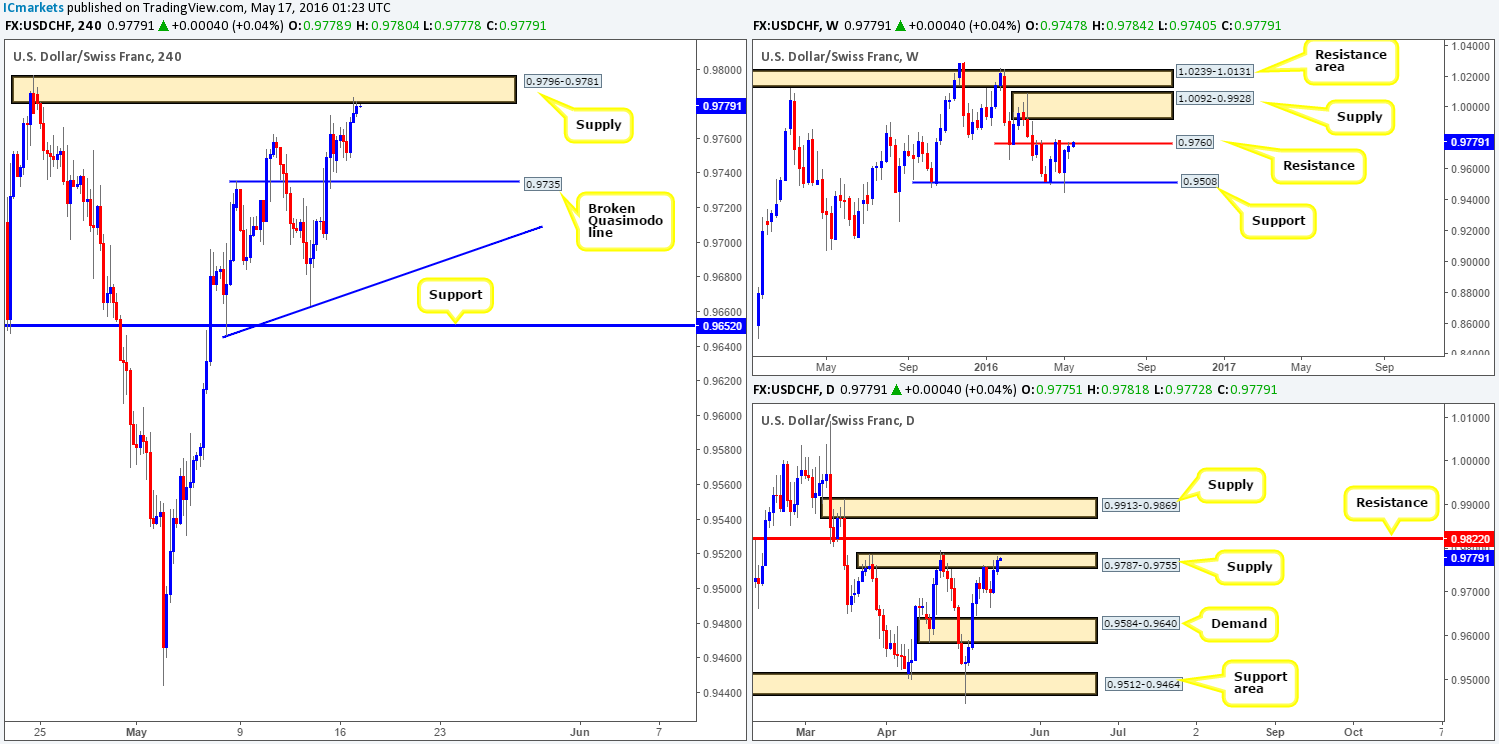Screen dimensions: 1499x744
Task: Click 0.9787-0.9755 supply label on daily chart
Action: (1140, 566)
